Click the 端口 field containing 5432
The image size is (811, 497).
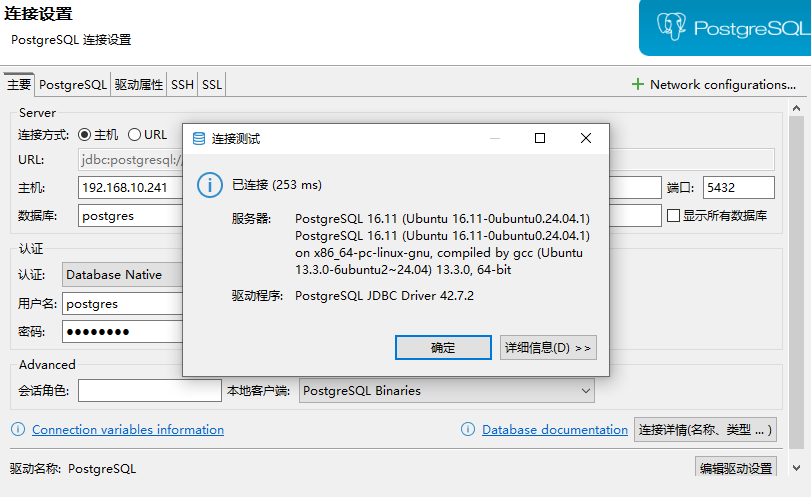pos(738,188)
